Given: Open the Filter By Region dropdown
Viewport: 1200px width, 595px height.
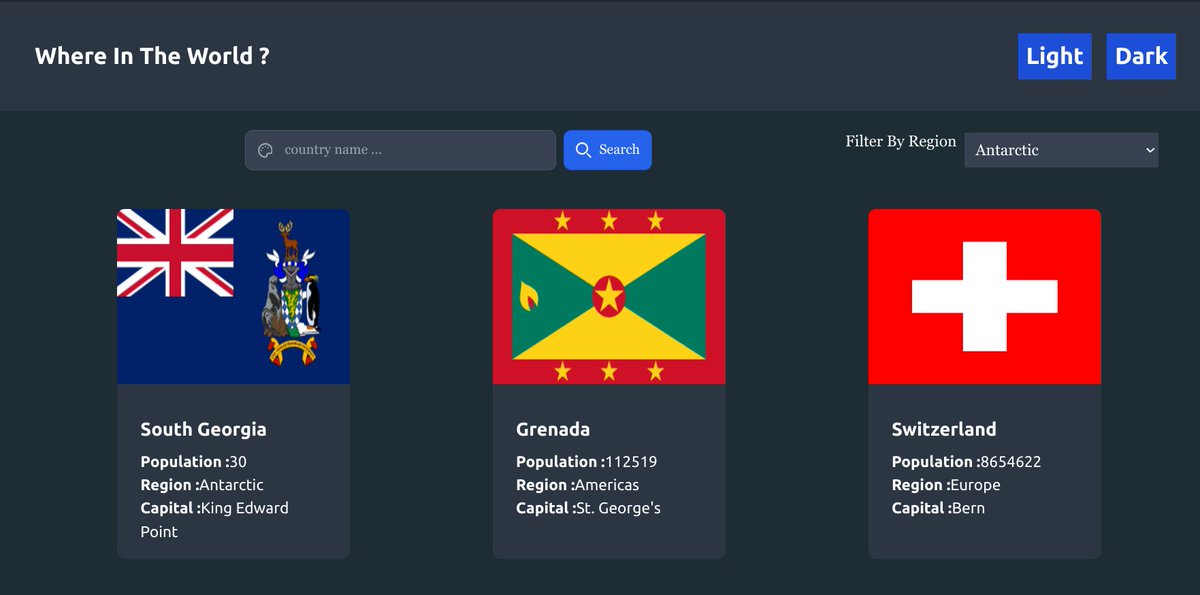Looking at the screenshot, I should click(x=1061, y=150).
